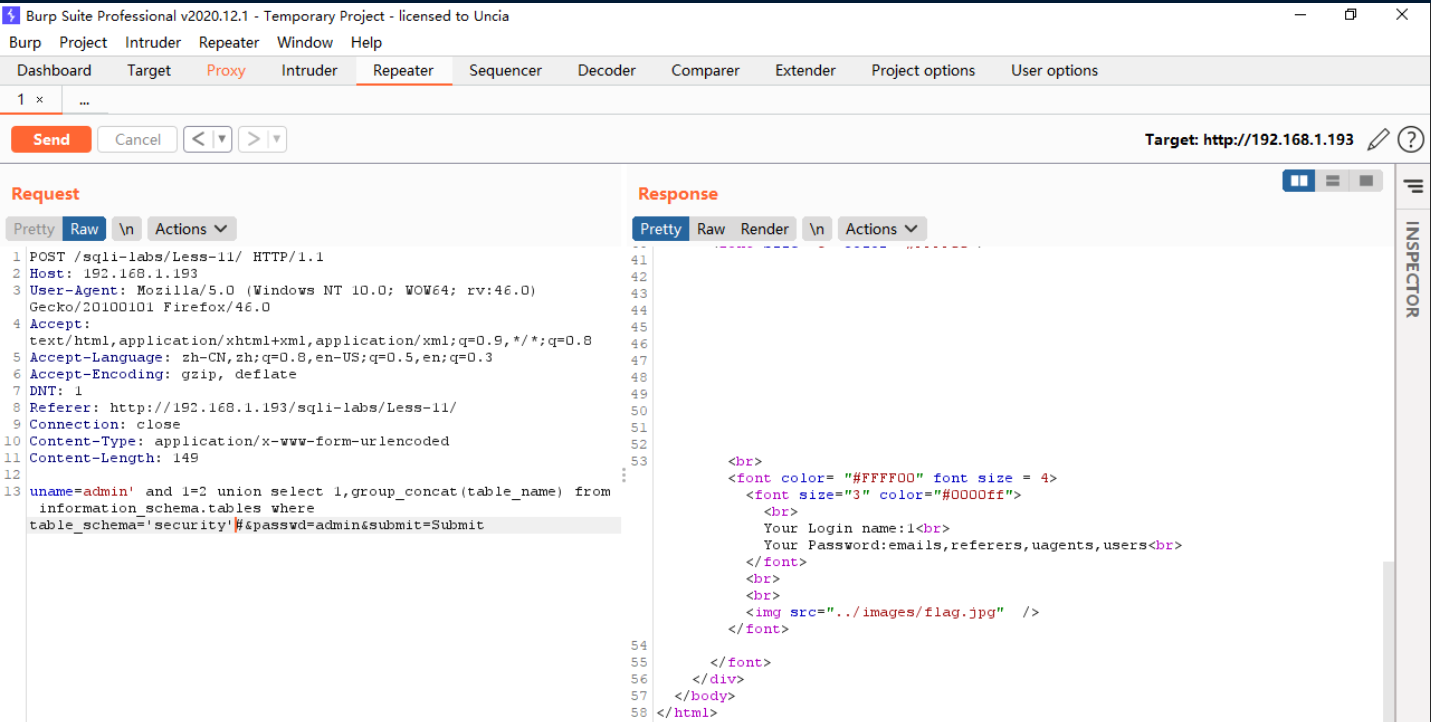Select side-by-side split layout icon
1431x722 pixels.
click(1299, 181)
